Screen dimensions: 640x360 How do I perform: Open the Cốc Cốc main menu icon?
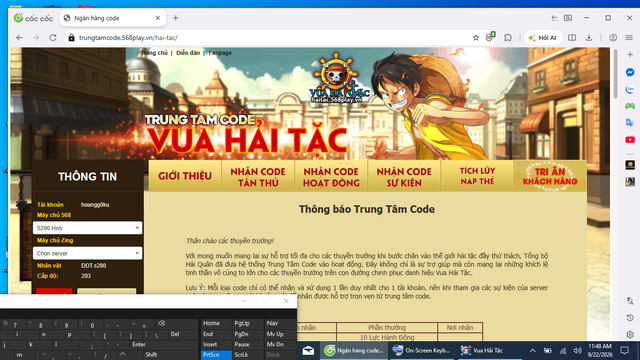[x=629, y=38]
